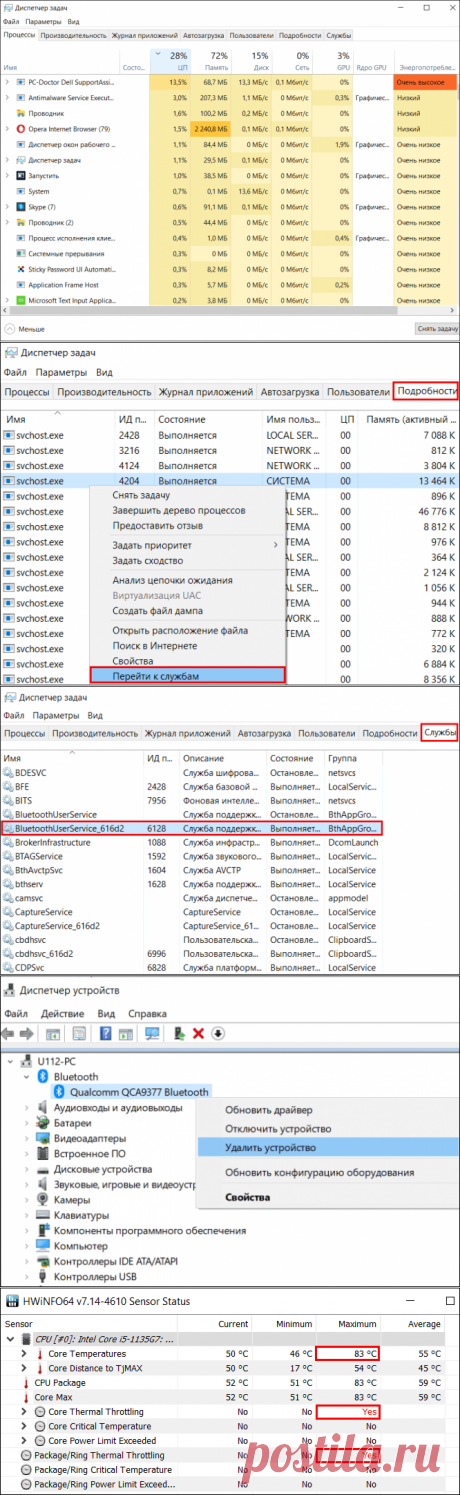The height and width of the screenshot is (1495, 460).
Task: Click the Снять задачу button in processes window
Action: (x=435, y=328)
